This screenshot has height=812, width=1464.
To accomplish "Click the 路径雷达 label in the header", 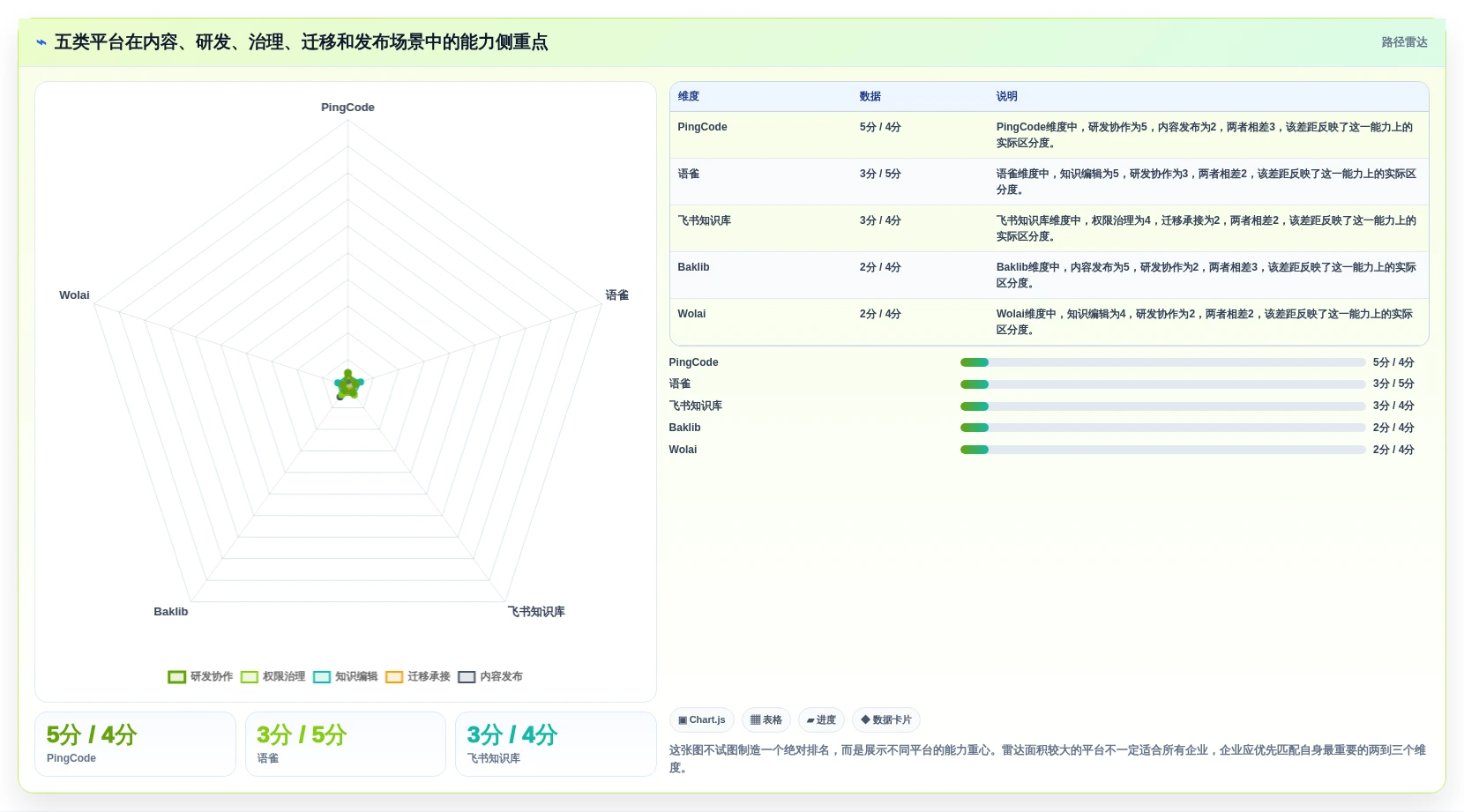I will click(1404, 42).
